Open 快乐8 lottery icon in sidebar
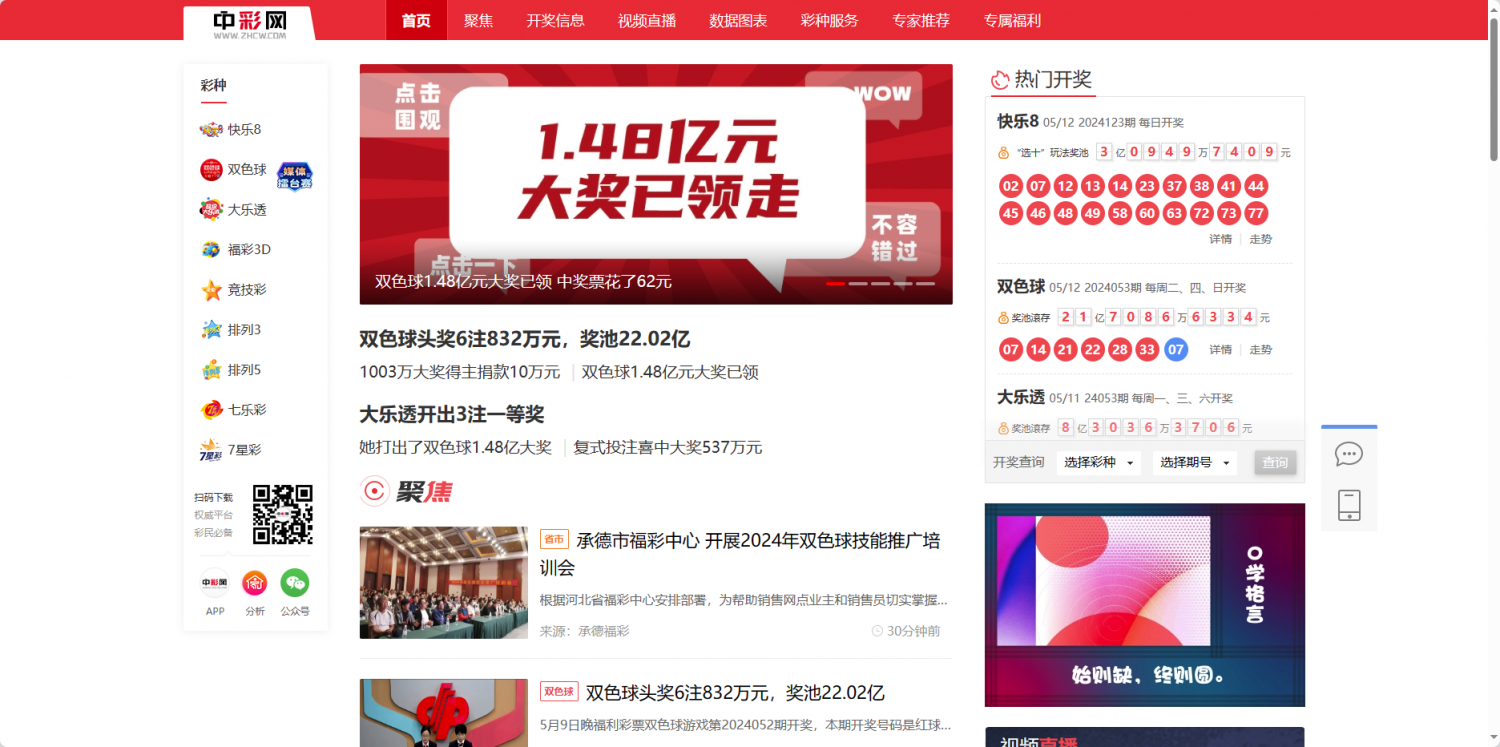The width and height of the screenshot is (1500, 747). click(x=211, y=129)
